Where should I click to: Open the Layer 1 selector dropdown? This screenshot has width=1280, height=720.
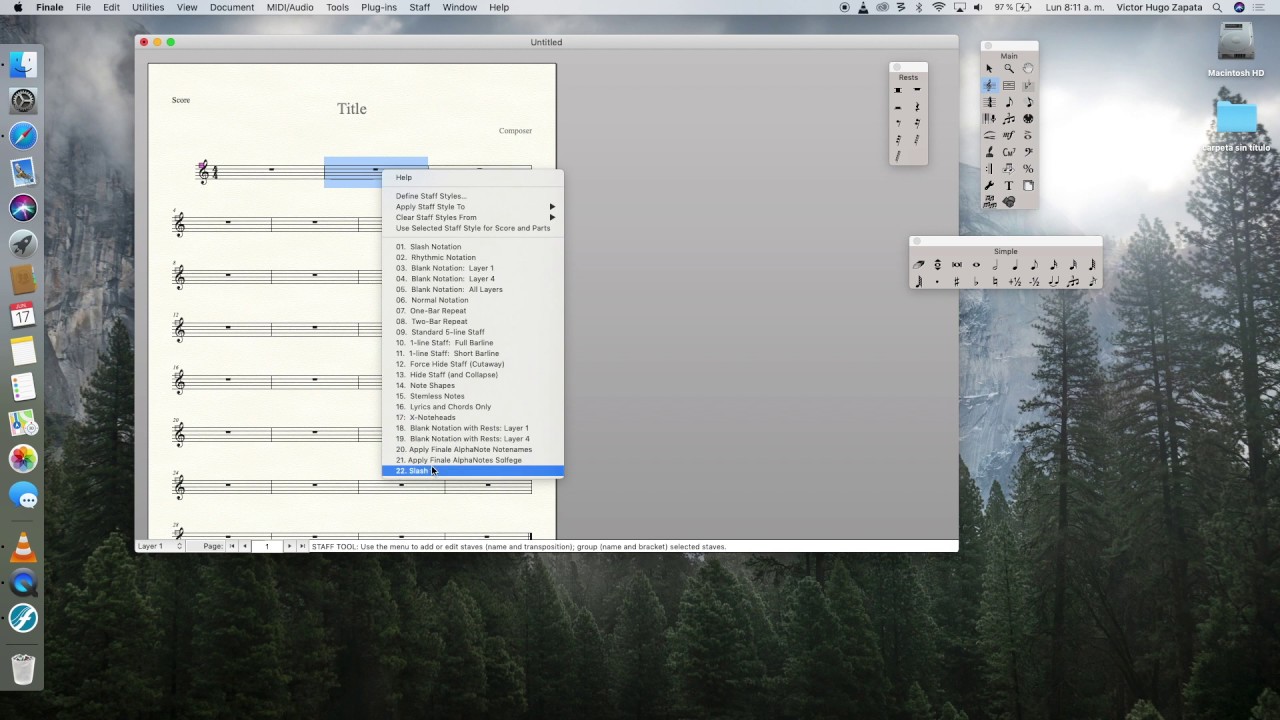tap(160, 546)
